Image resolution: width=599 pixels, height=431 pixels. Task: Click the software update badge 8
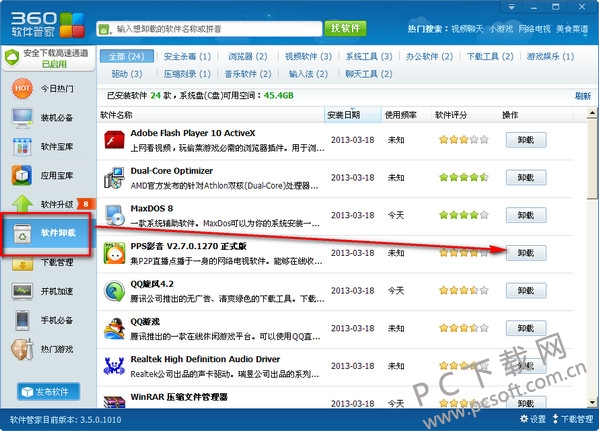[x=86, y=204]
